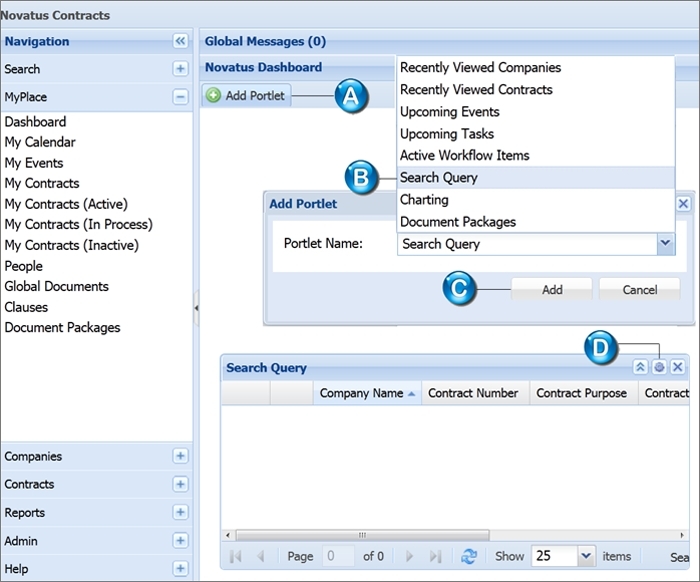
Task: Sort by Company Name column
Action: [x=367, y=393]
